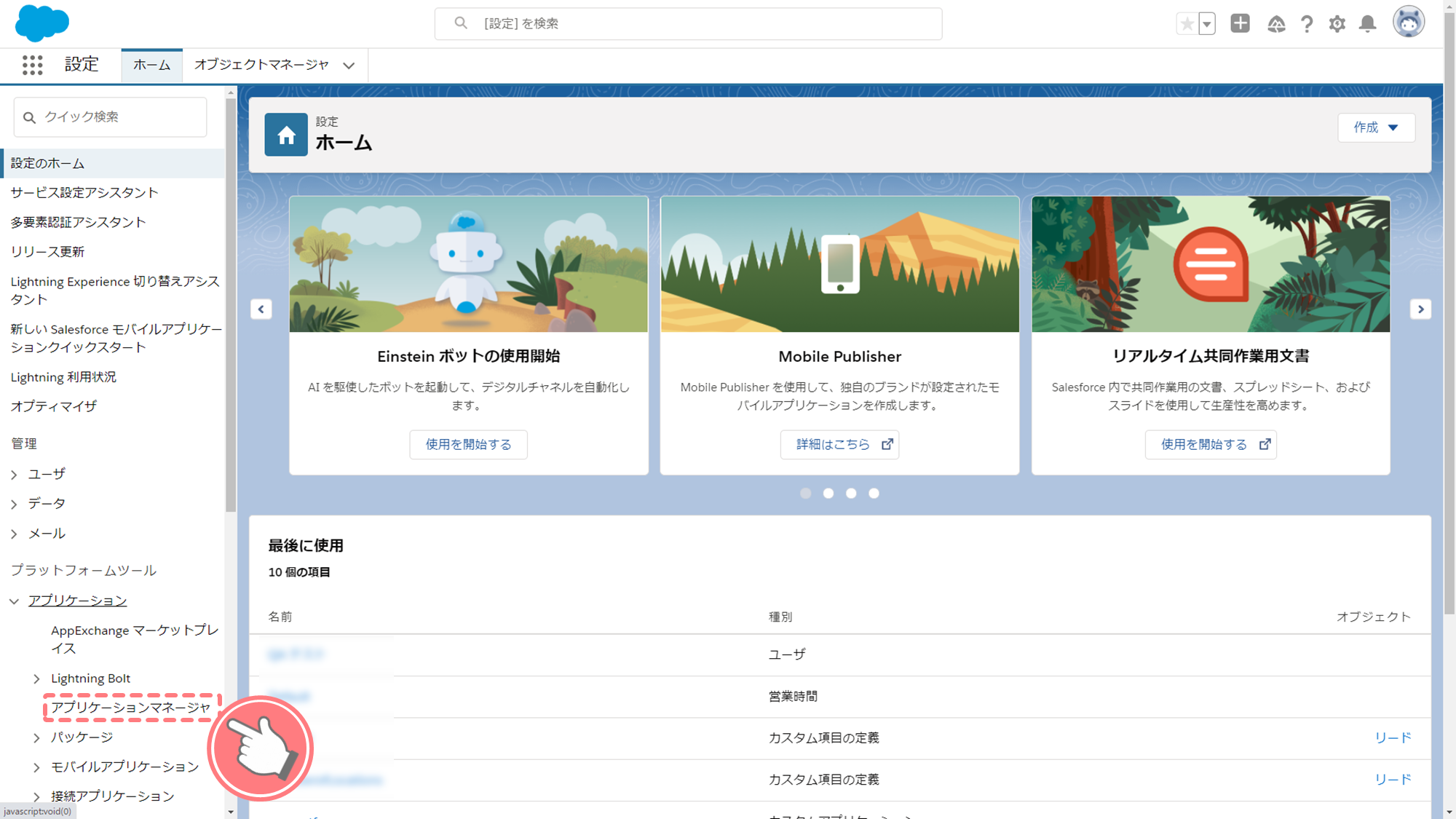Click the global search field [設定] を検索
The image size is (1456, 819).
[688, 23]
